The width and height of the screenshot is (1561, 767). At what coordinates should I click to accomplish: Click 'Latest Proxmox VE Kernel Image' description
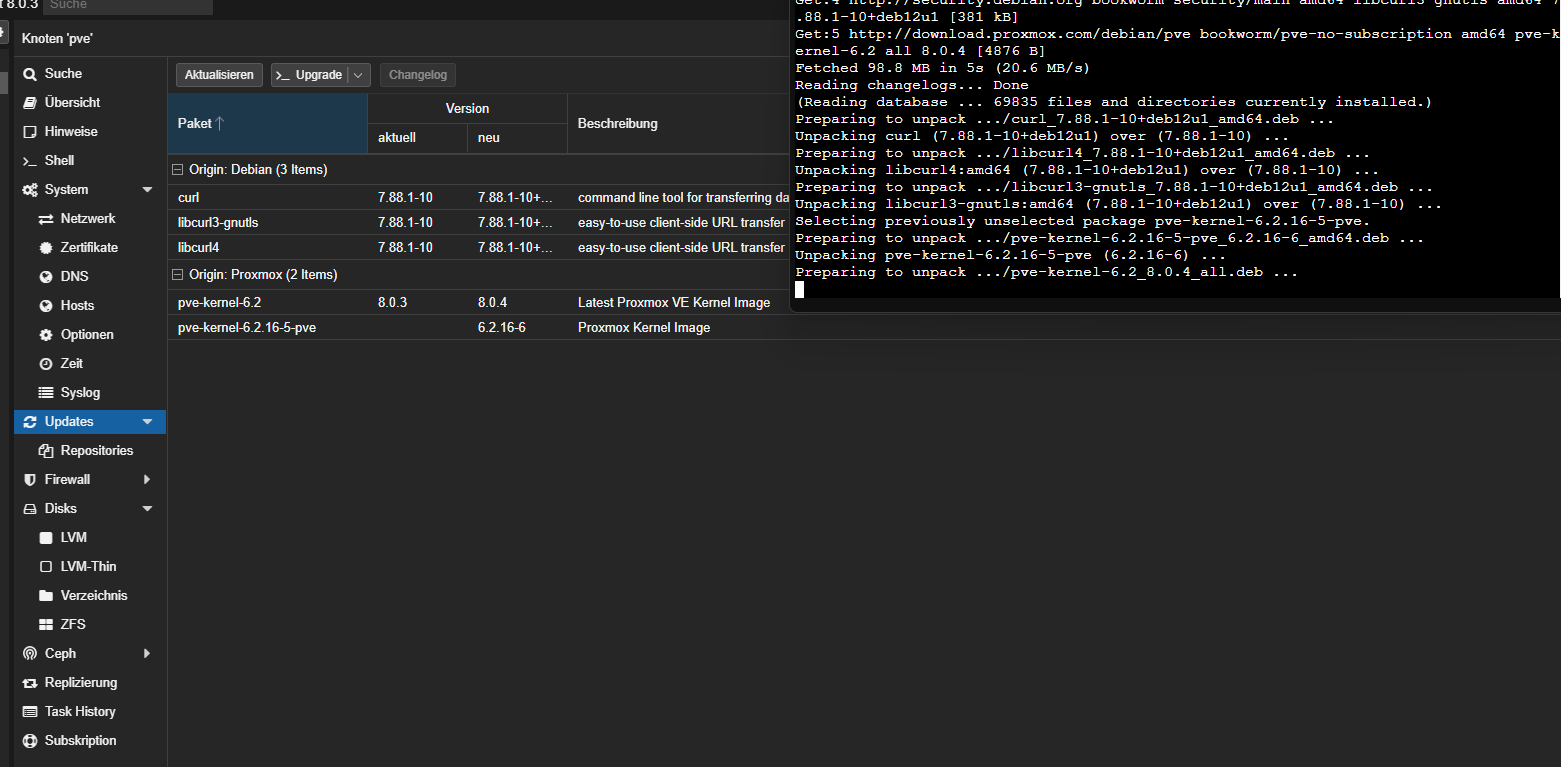tap(674, 302)
